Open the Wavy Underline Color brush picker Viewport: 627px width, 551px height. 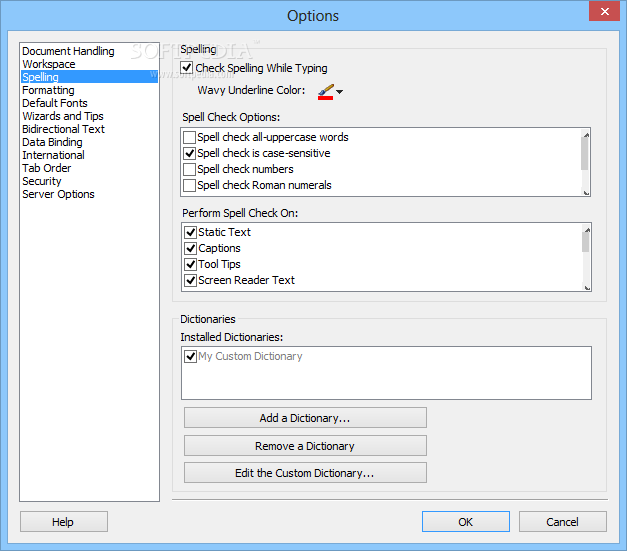click(326, 92)
